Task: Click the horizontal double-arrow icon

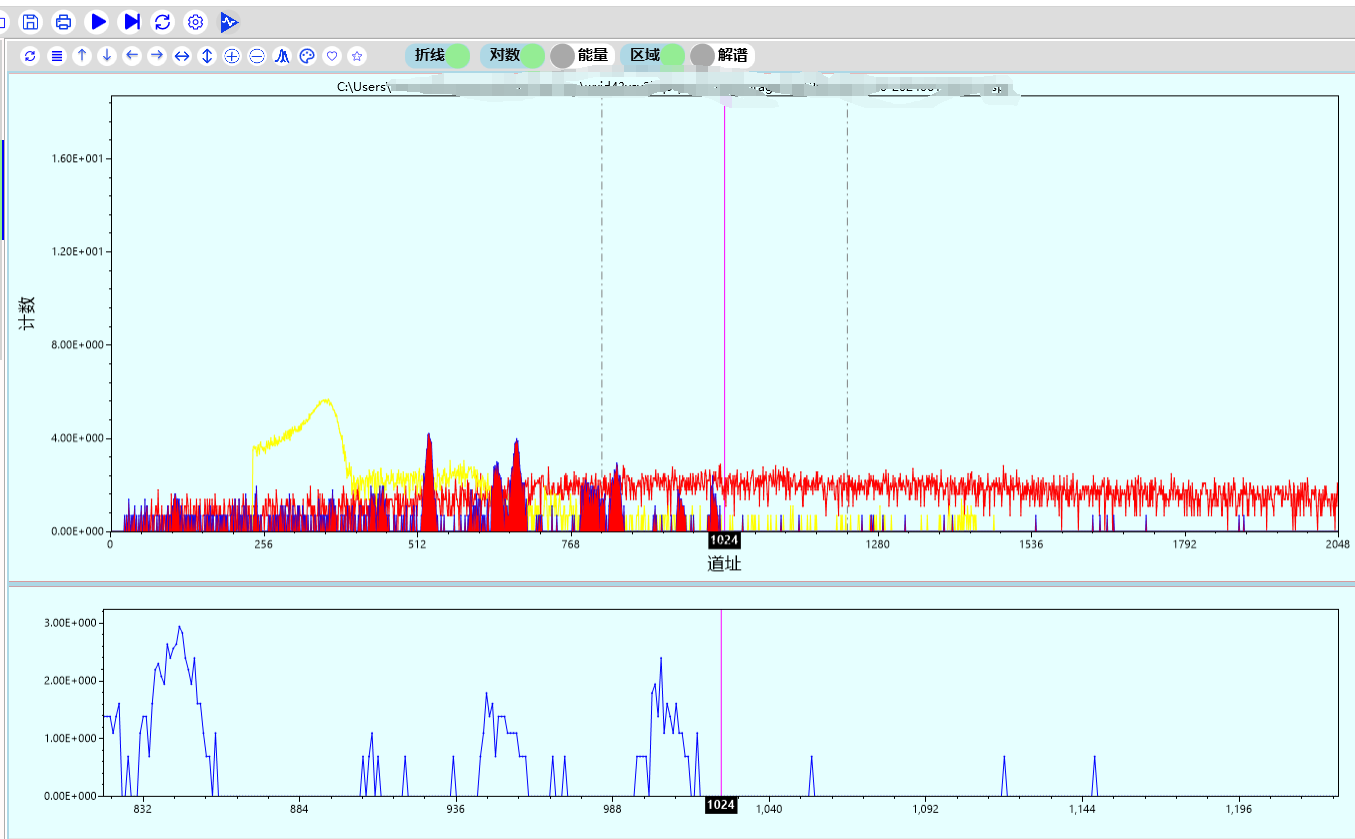Action: (182, 56)
